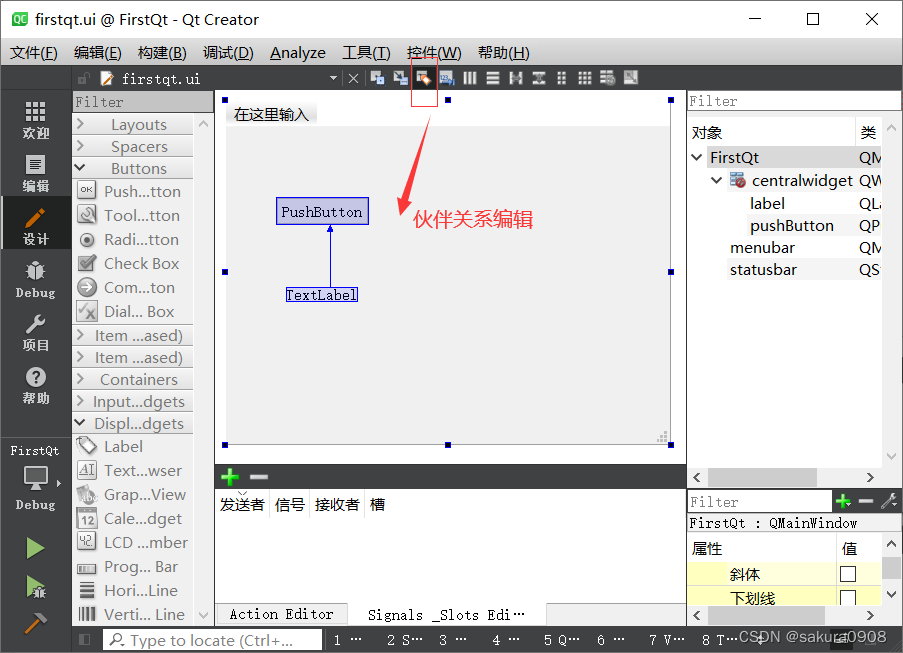Viewport: 903px width, 653px height.
Task: Pick Check Box widget in widget box
Action: (x=134, y=264)
